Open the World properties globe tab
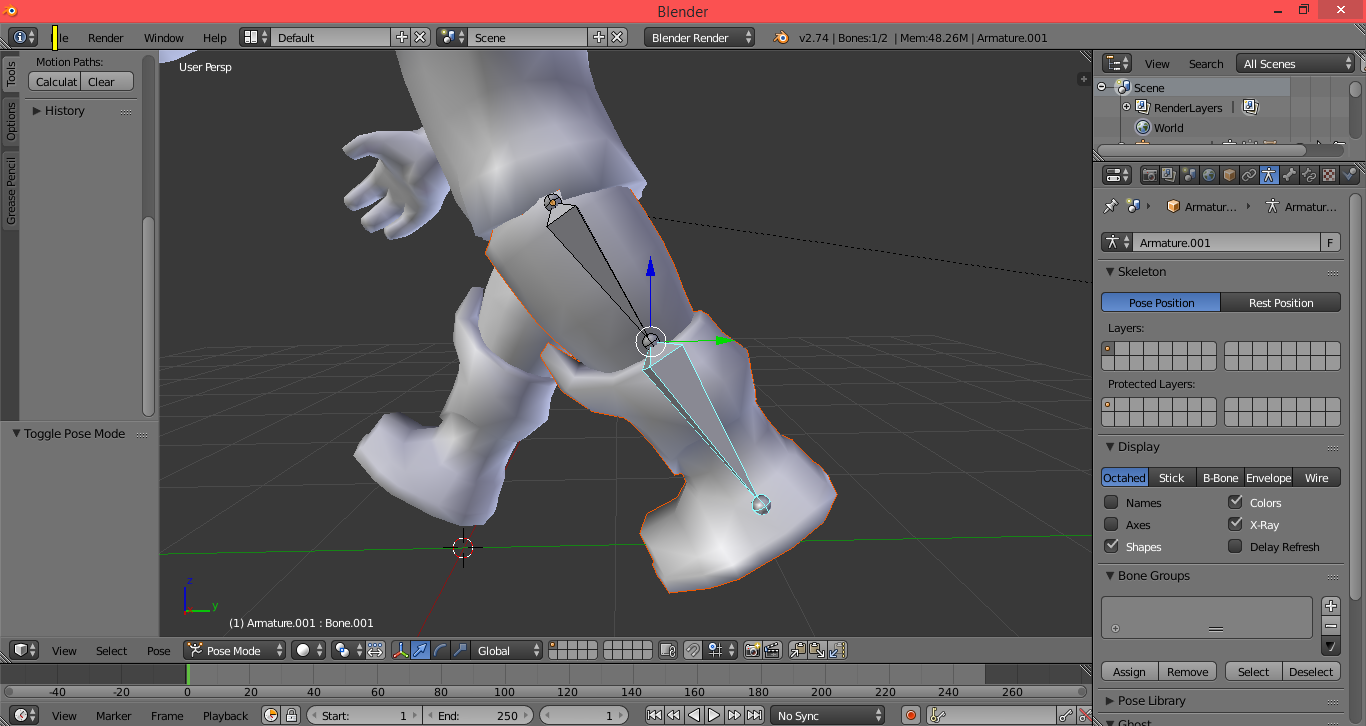Image resolution: width=1366 pixels, height=726 pixels. (1209, 175)
